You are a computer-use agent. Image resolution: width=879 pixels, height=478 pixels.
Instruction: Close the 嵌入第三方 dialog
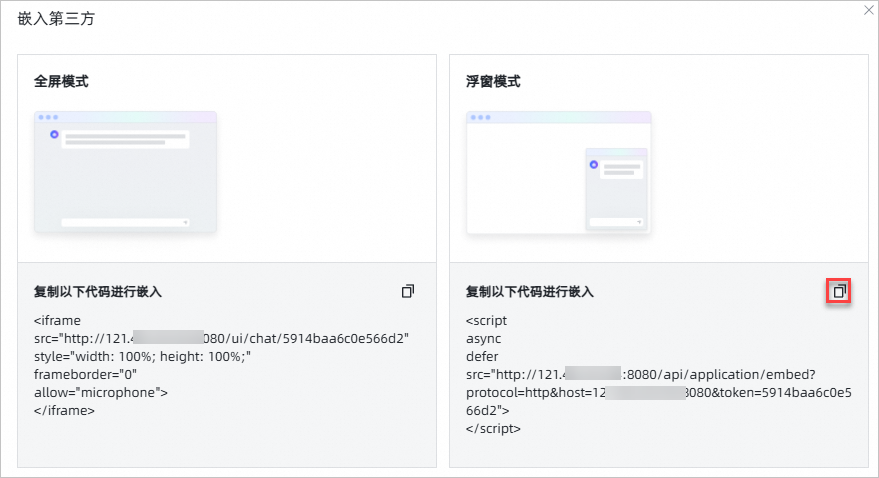[x=868, y=10]
